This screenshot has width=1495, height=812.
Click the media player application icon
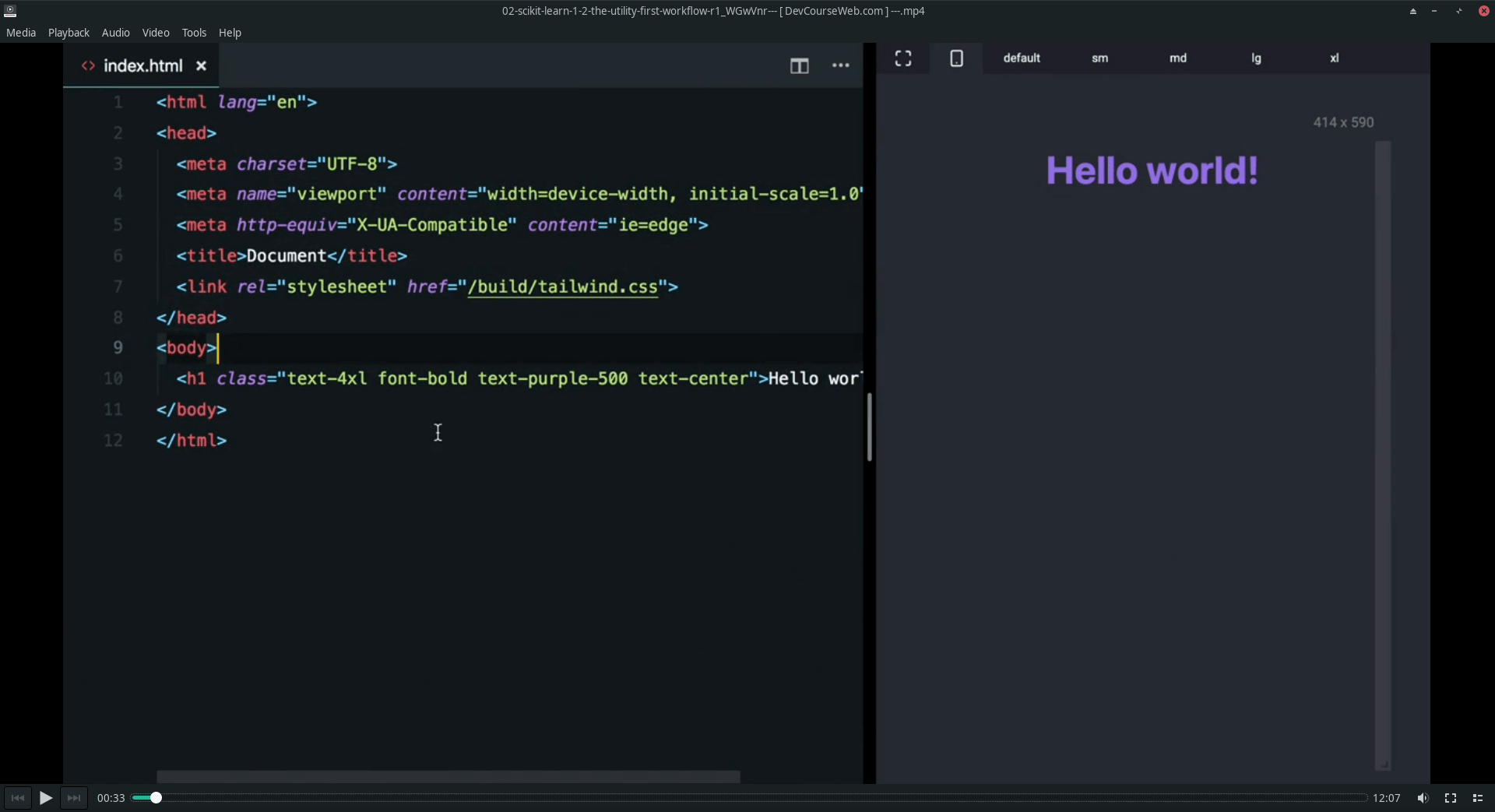point(10,11)
